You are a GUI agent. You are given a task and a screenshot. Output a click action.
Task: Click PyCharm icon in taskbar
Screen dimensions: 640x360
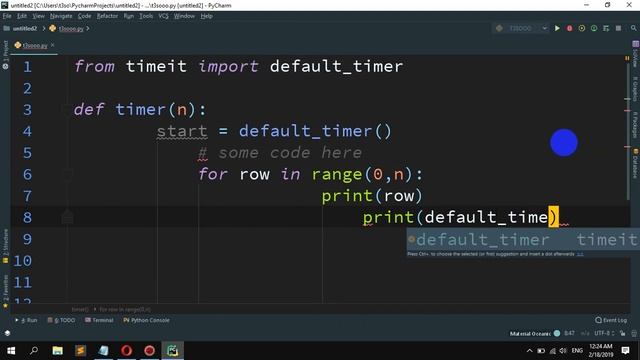click(172, 351)
